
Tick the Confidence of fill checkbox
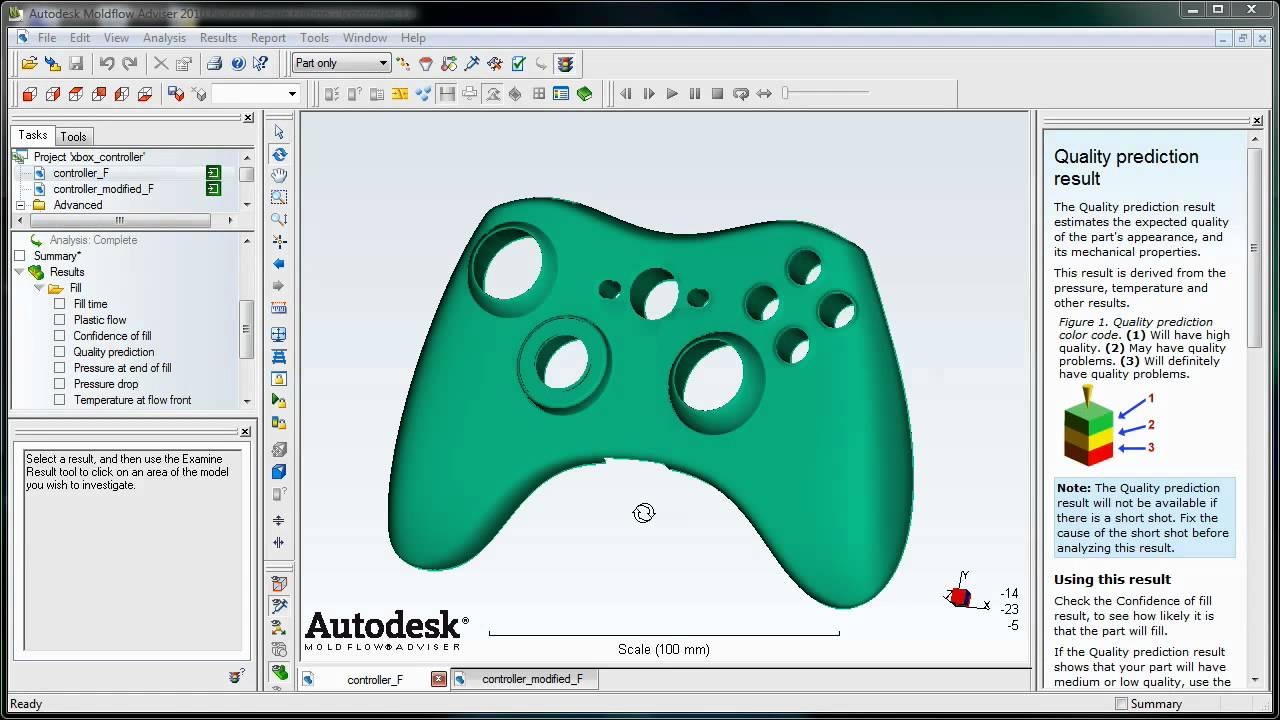(x=60, y=336)
